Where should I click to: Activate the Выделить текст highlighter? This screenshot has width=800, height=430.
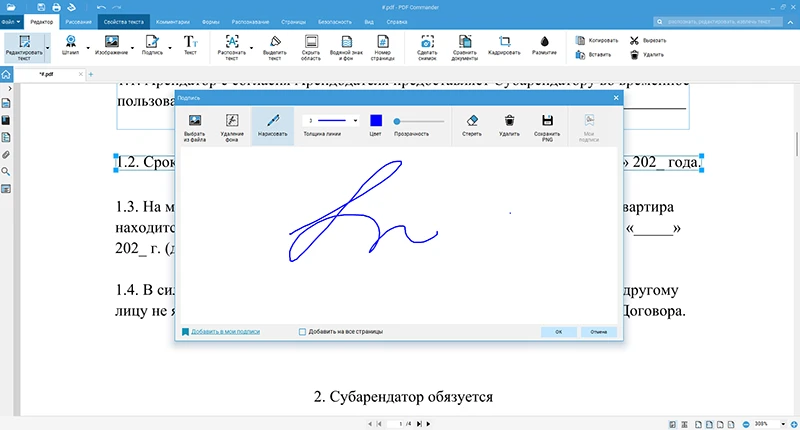pyautogui.click(x=274, y=47)
